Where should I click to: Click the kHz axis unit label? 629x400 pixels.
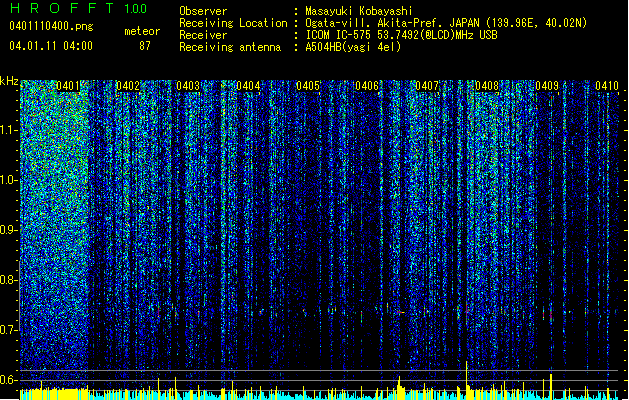pos(9,81)
